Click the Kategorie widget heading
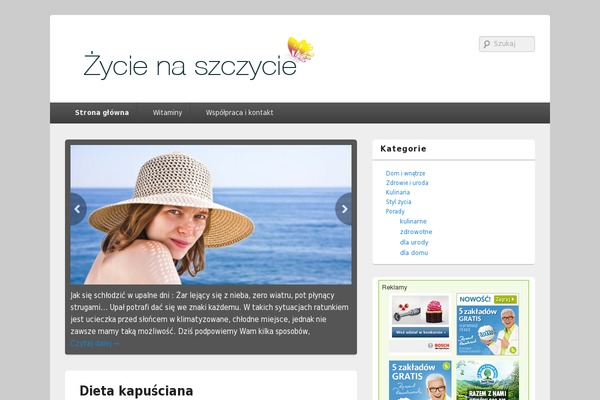The height and width of the screenshot is (400, 600). pos(403,149)
